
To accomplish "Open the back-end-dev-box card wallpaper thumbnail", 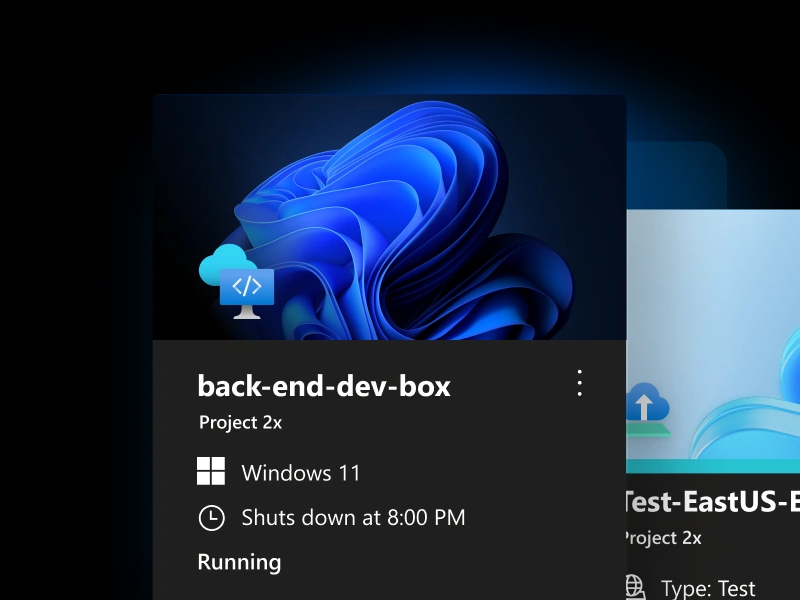I will (x=389, y=217).
